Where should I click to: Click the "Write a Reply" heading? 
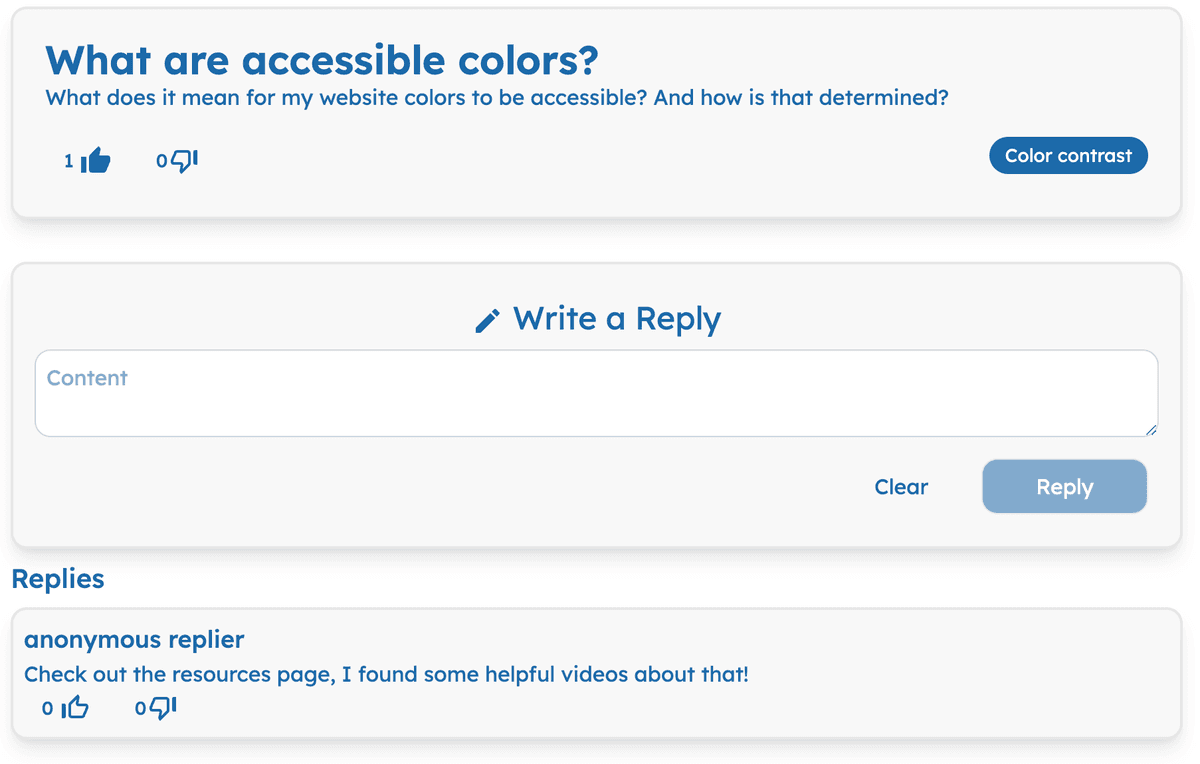(616, 319)
